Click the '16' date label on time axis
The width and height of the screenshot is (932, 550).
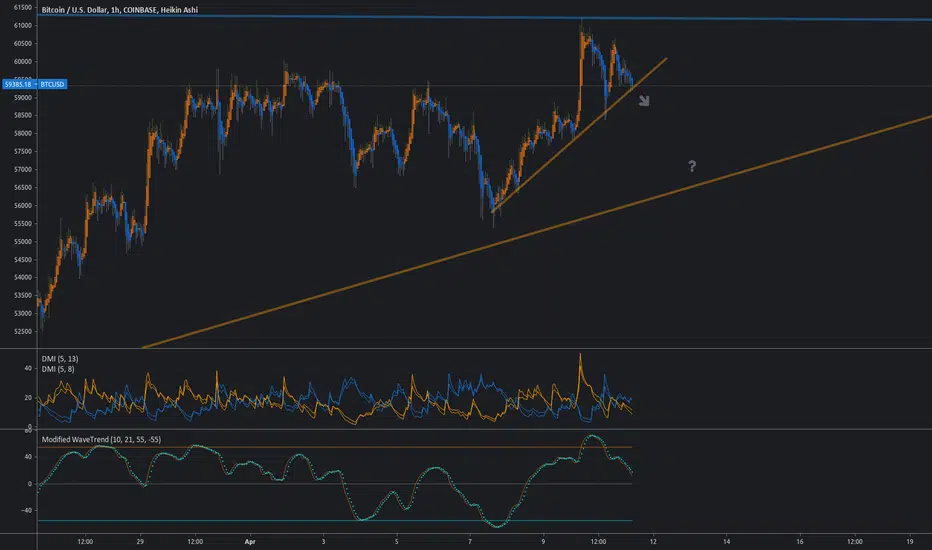coord(799,542)
